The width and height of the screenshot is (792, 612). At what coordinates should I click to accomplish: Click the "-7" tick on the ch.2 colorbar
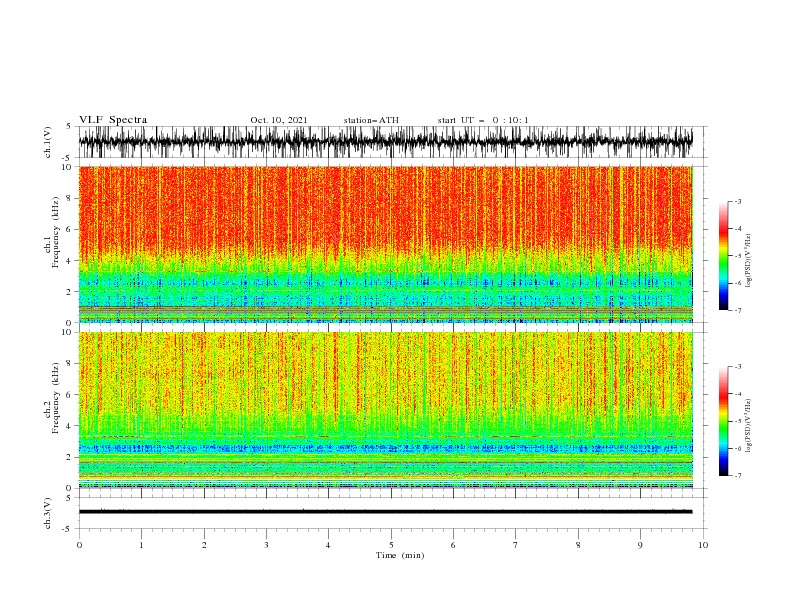tap(737, 475)
